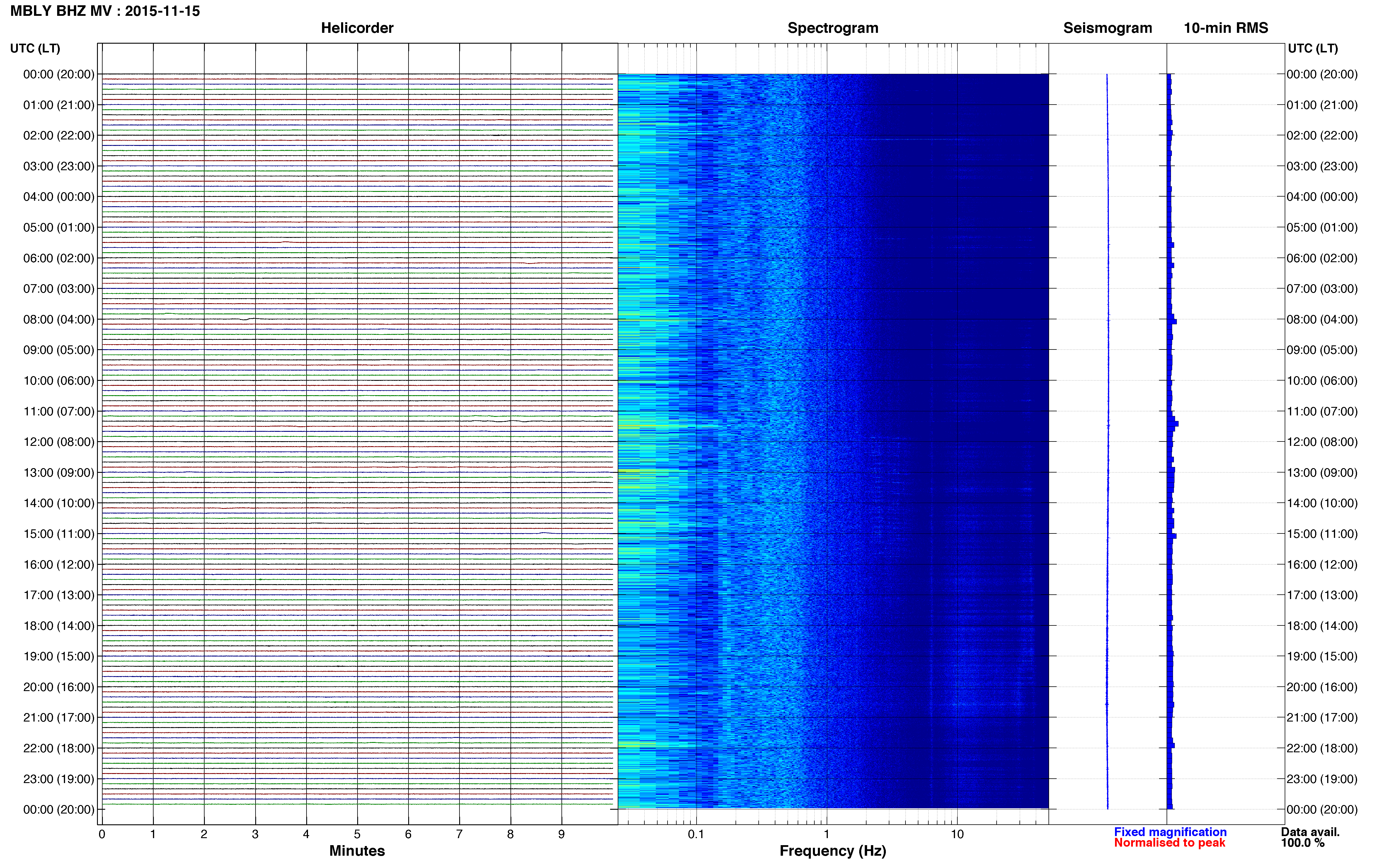The height and width of the screenshot is (868, 1389).
Task: Click the '2' tick on the Minutes axis
Action: (x=204, y=834)
